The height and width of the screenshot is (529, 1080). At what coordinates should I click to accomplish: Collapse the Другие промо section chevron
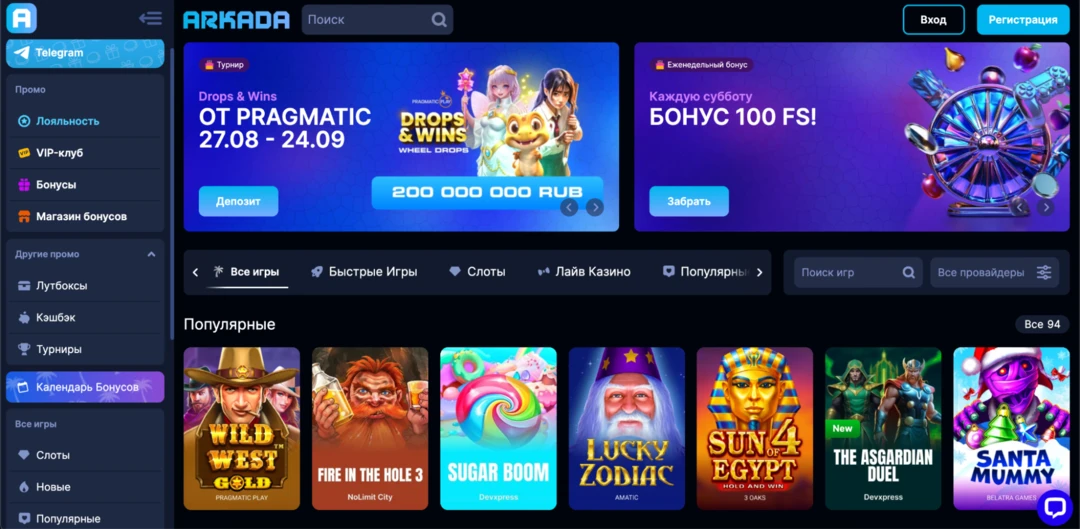click(152, 254)
